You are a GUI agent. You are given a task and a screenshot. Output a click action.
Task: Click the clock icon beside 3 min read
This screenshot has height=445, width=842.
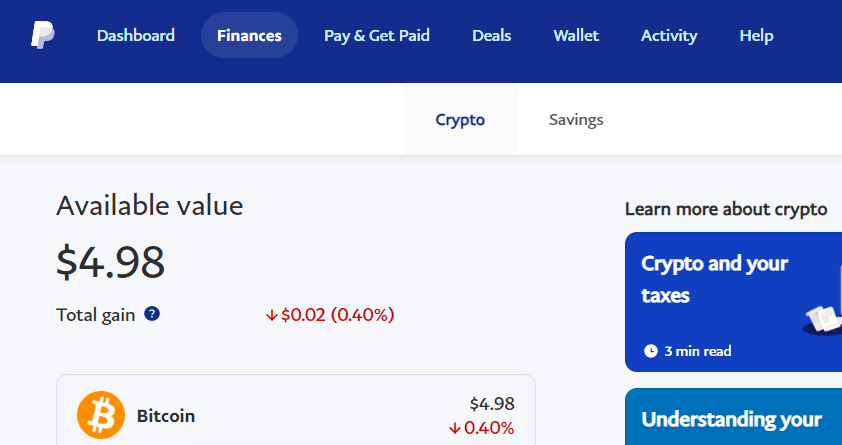651,351
